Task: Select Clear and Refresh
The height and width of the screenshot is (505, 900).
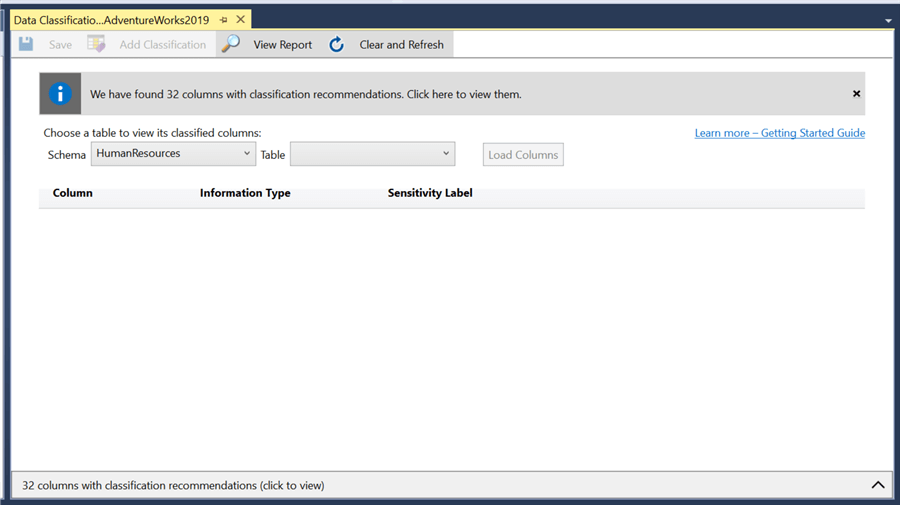Action: (x=401, y=45)
